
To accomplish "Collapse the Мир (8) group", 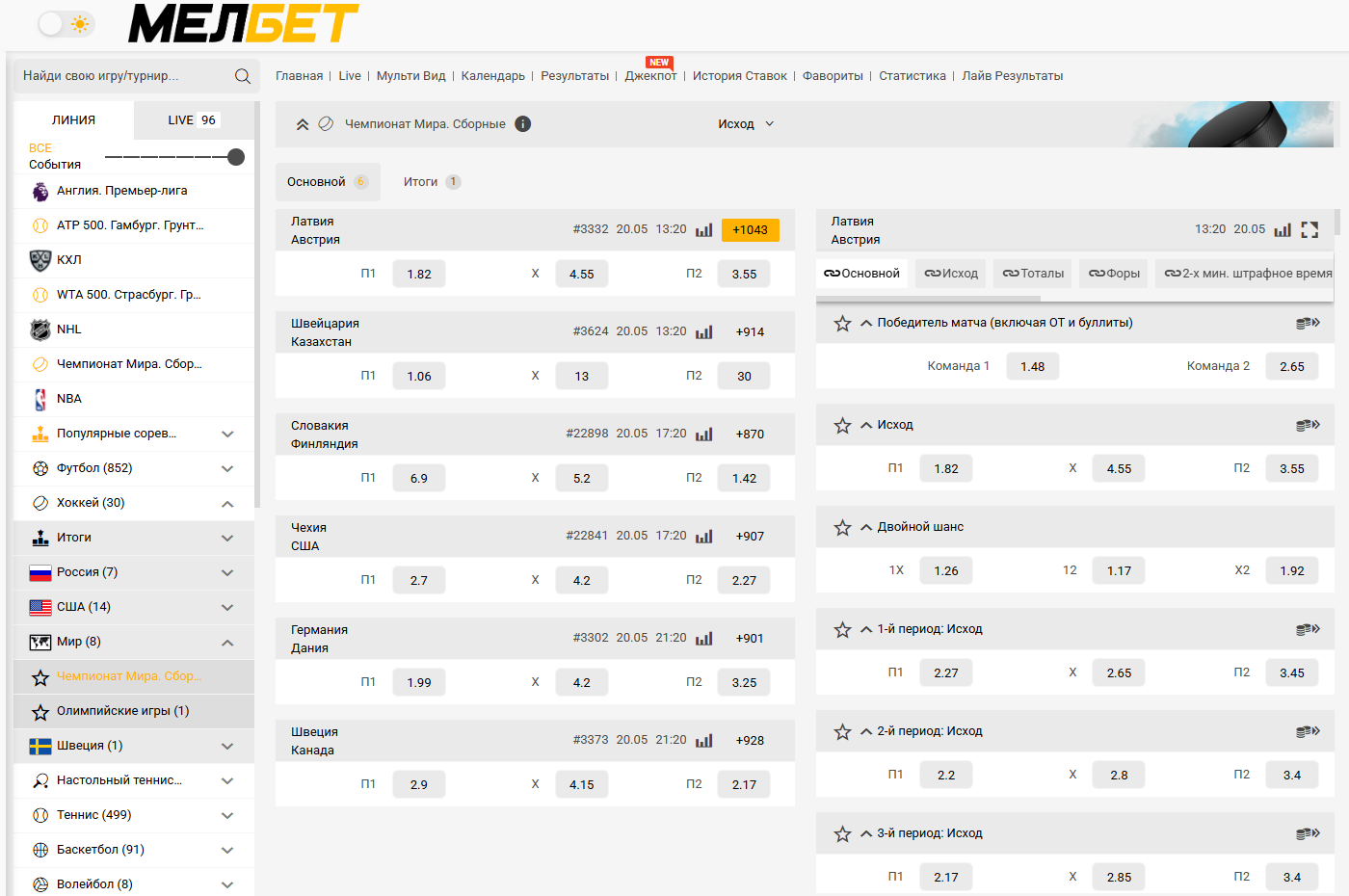I will point(227,642).
